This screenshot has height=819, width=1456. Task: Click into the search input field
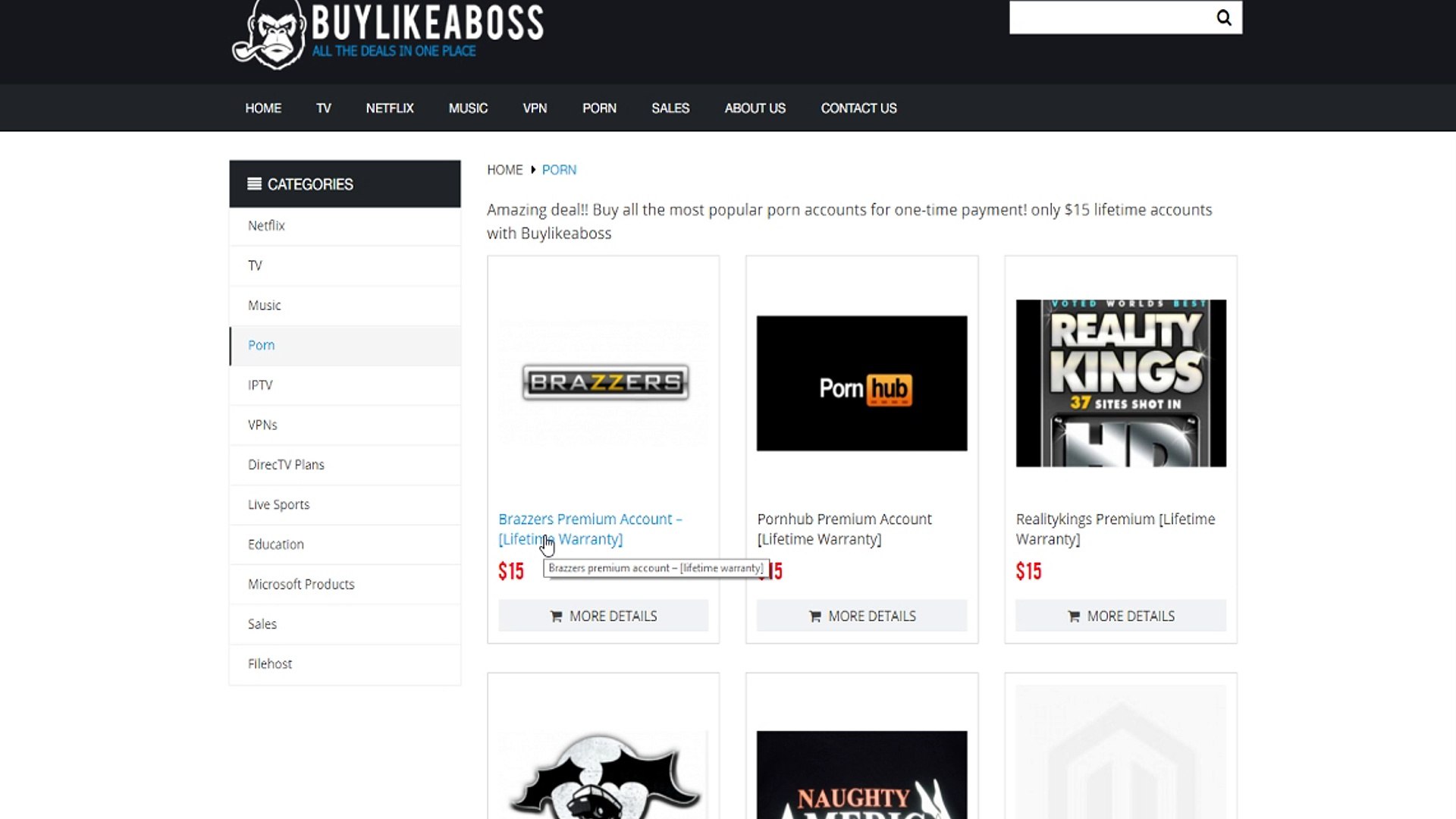click(x=1107, y=17)
